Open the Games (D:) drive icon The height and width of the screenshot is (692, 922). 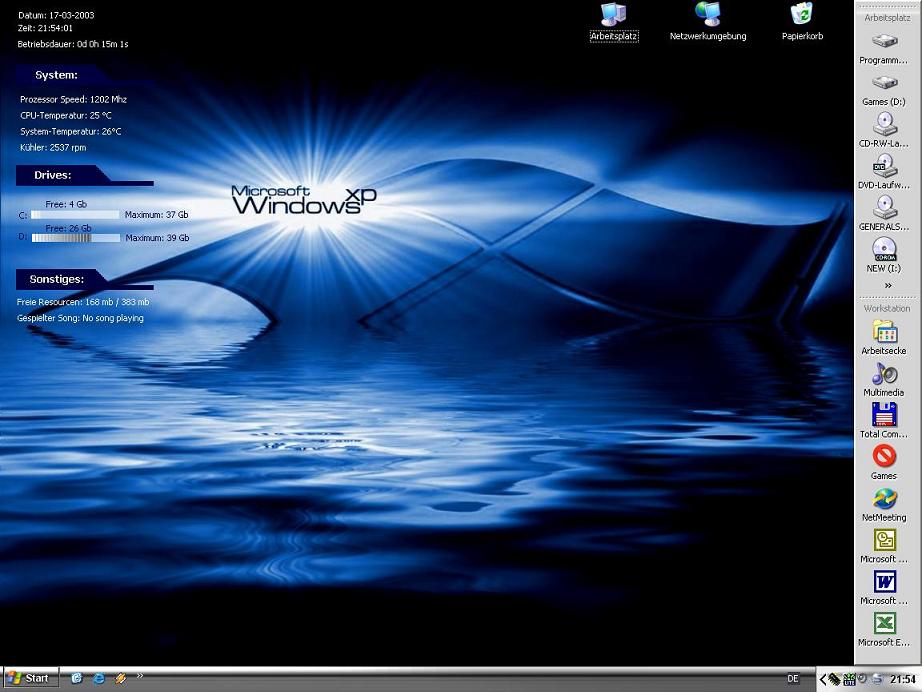pyautogui.click(x=884, y=90)
